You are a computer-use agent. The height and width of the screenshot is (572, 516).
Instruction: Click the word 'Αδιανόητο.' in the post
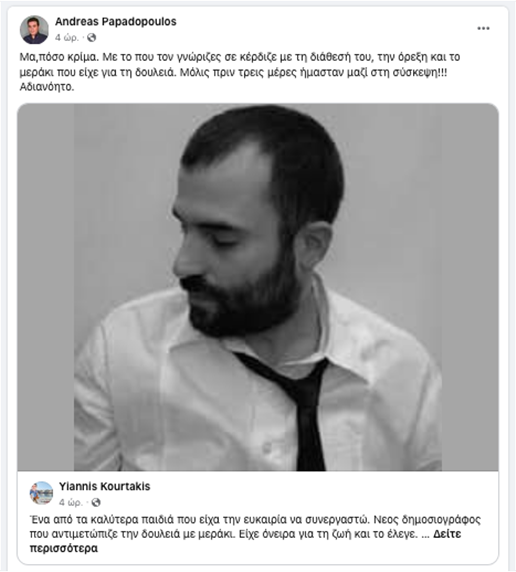pyautogui.click(x=47, y=87)
